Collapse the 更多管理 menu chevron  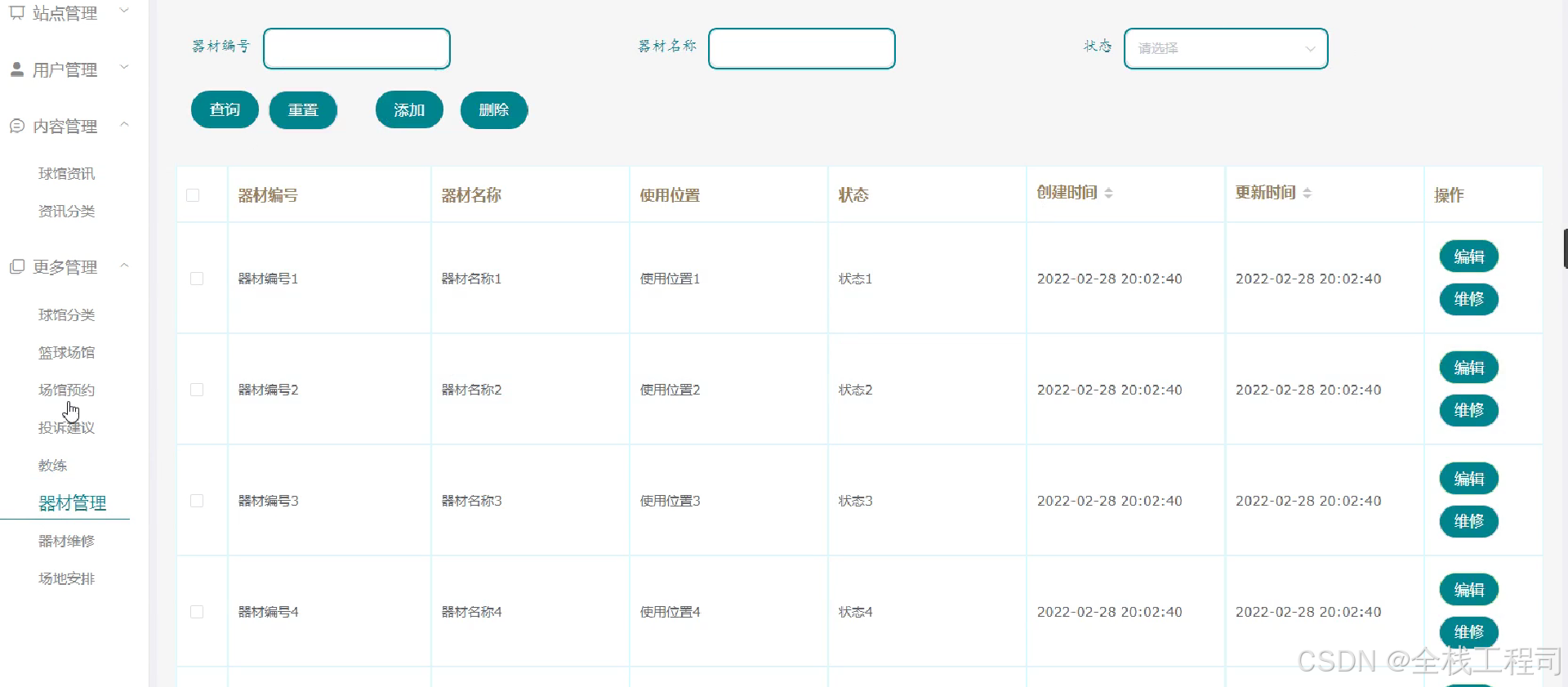coord(124,265)
